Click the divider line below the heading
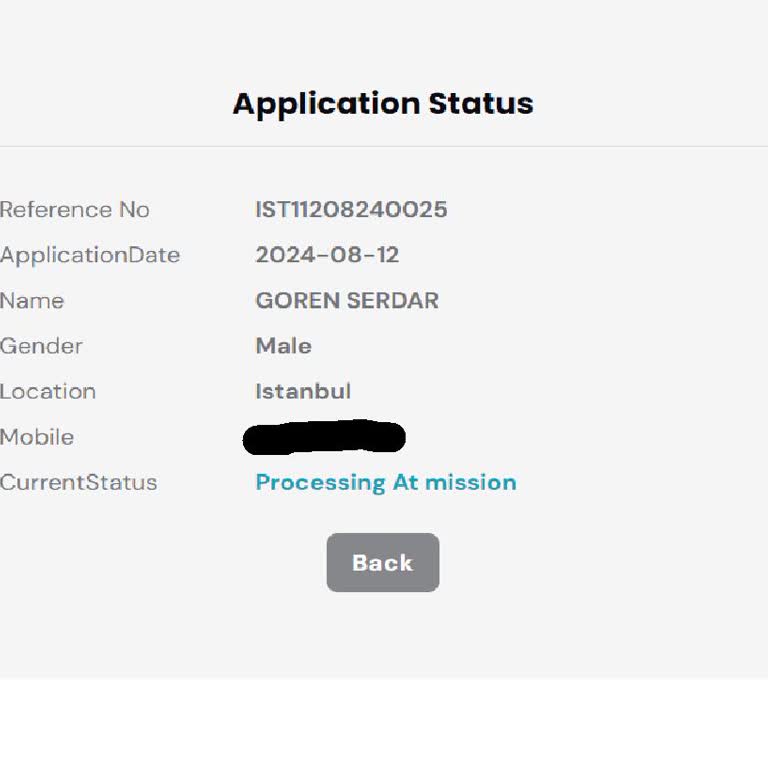Image resolution: width=768 pixels, height=768 pixels. (384, 147)
